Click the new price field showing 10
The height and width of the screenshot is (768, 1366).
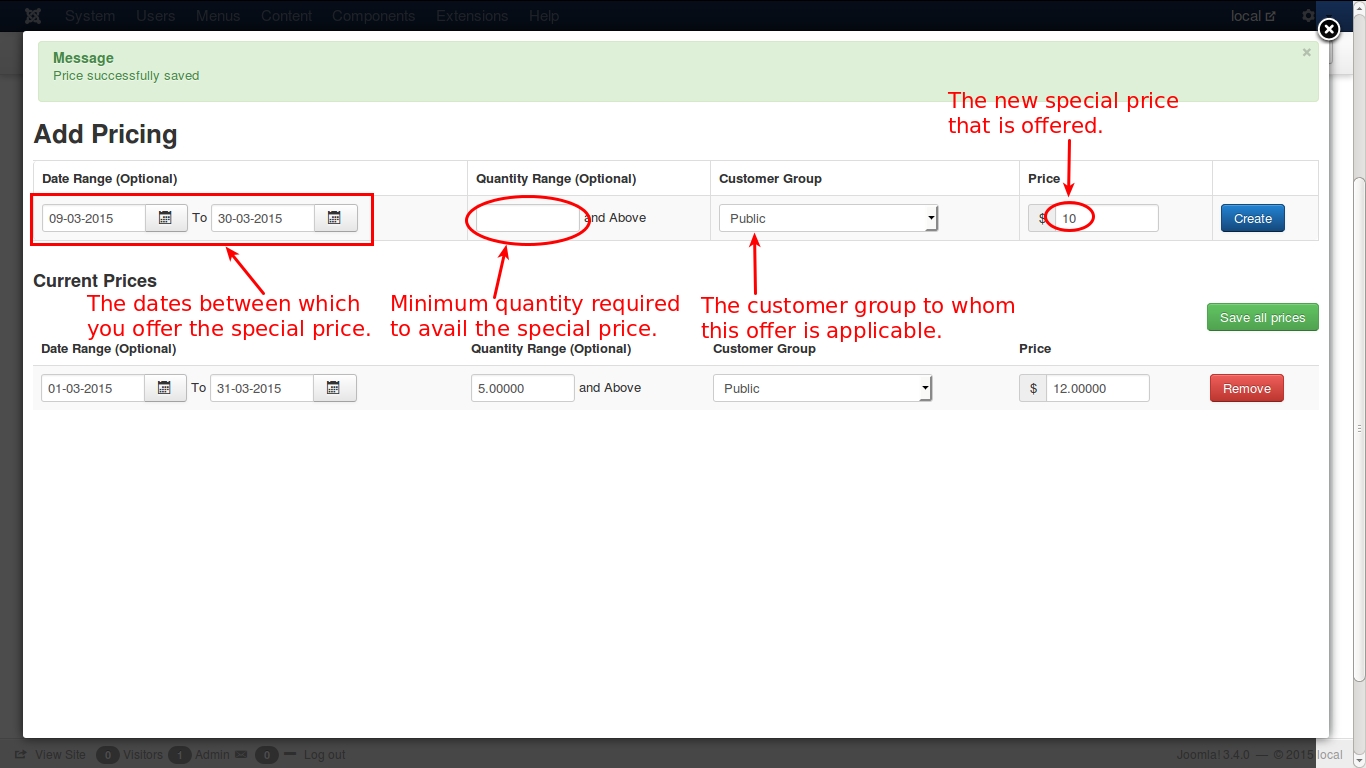(x=1106, y=218)
